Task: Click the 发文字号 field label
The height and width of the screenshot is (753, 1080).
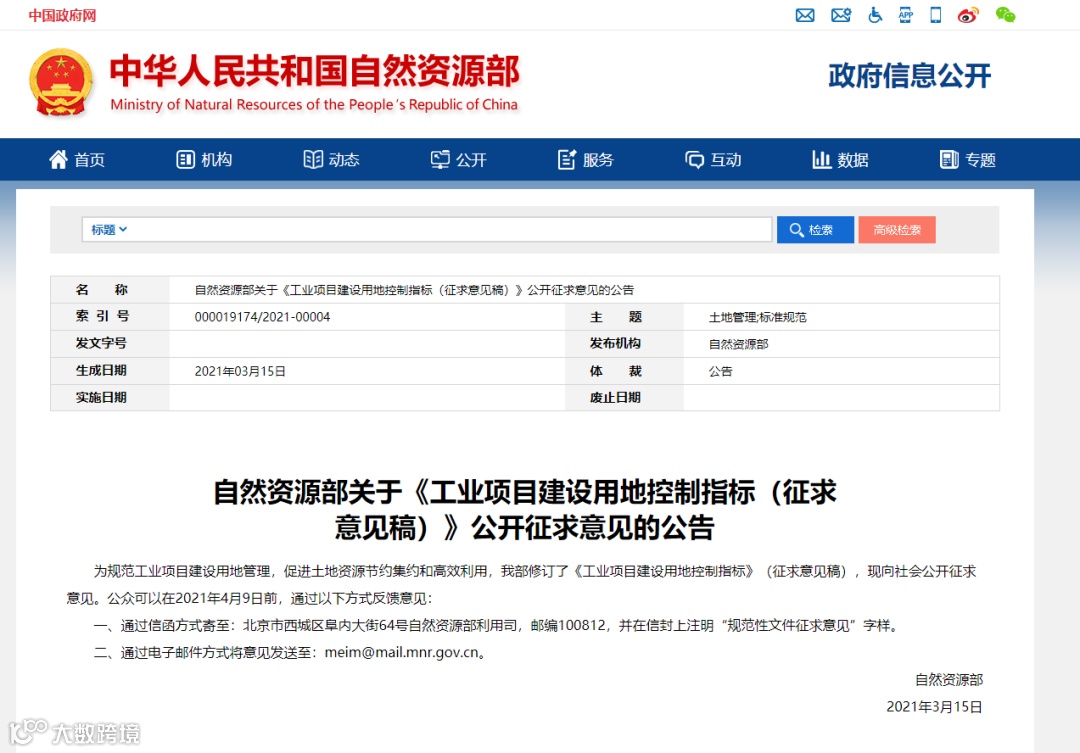Action: (101, 343)
